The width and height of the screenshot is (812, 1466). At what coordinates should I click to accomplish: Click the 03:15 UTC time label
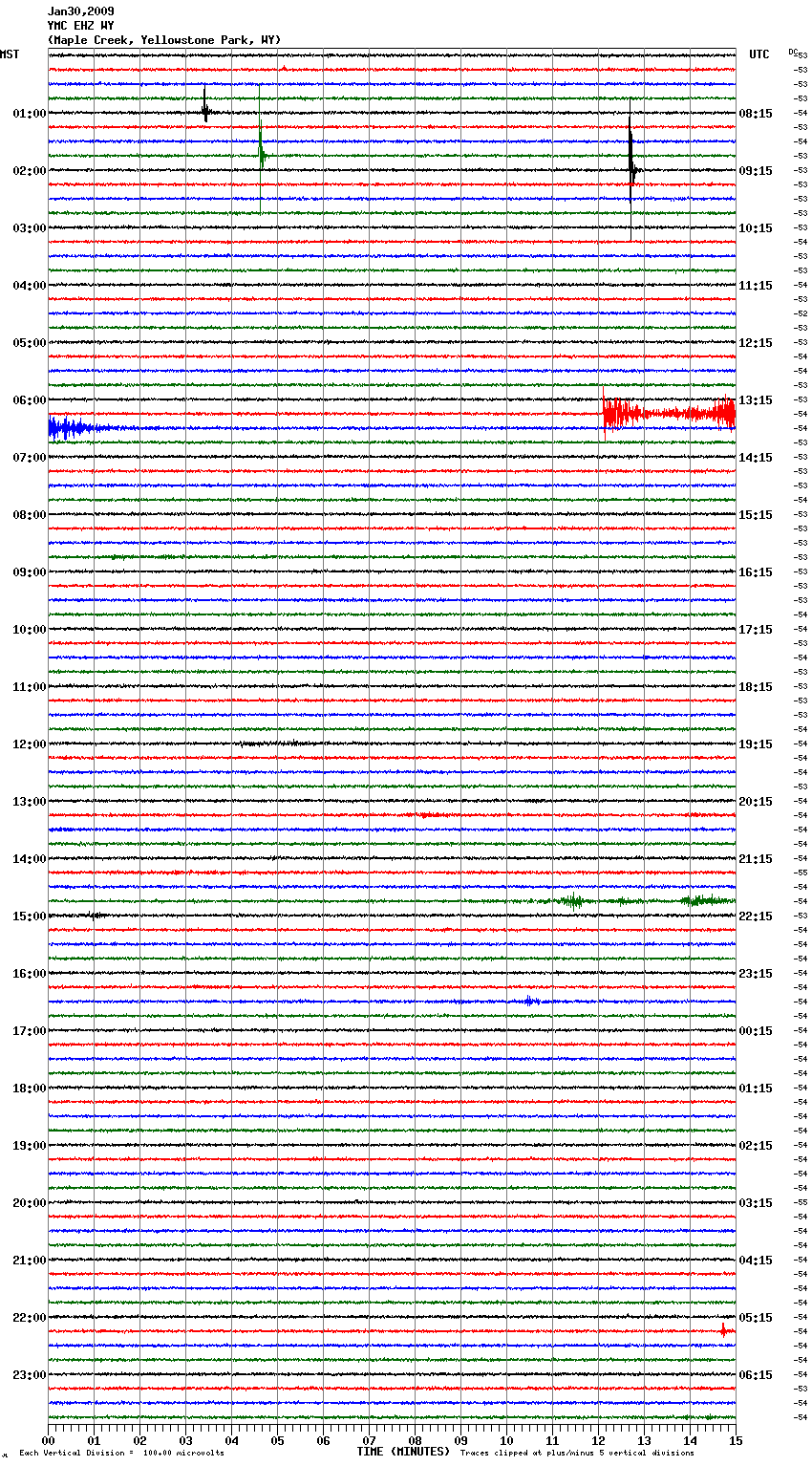pyautogui.click(x=756, y=1203)
